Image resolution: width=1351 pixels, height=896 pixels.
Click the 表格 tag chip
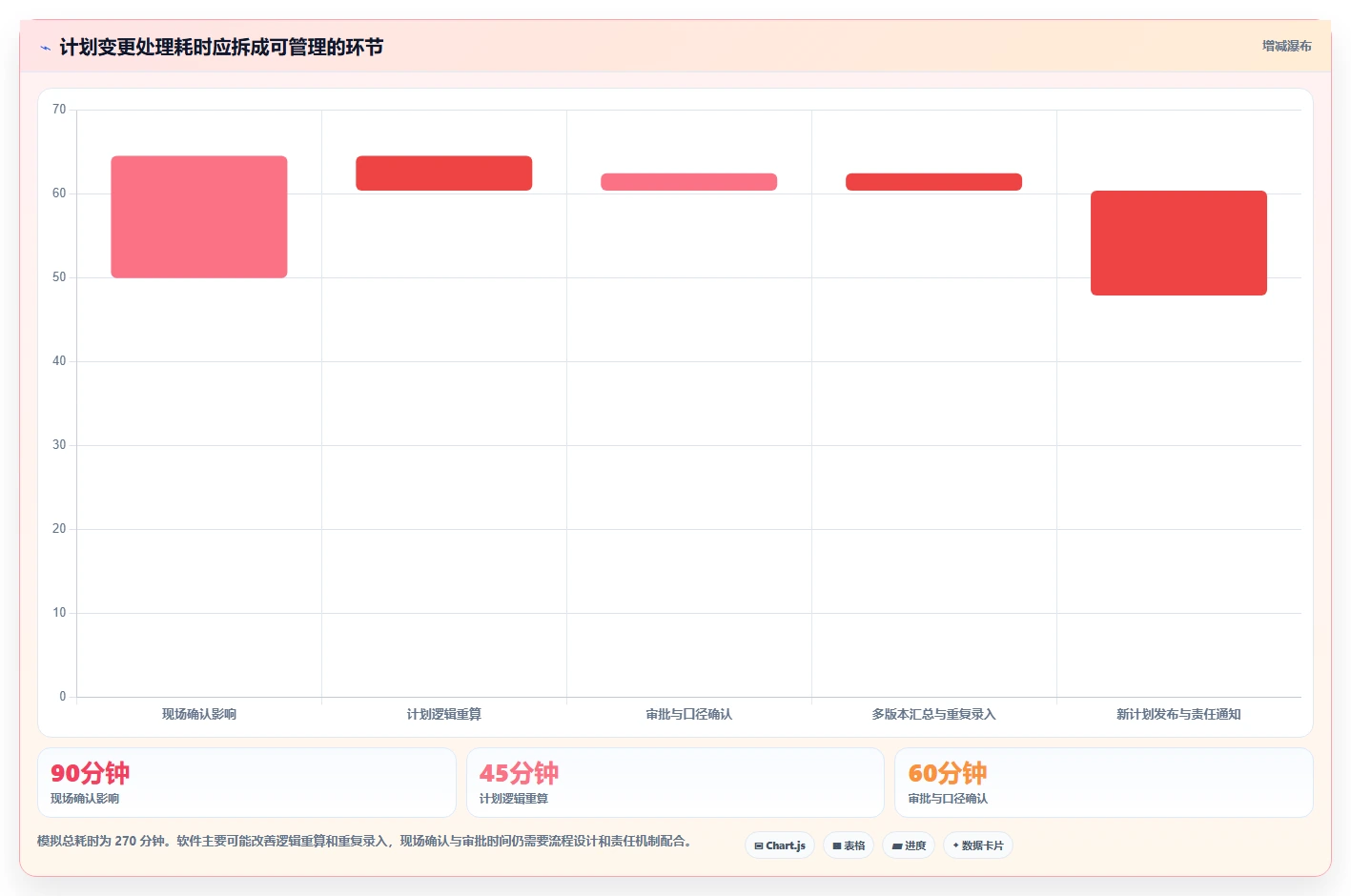coord(849,845)
